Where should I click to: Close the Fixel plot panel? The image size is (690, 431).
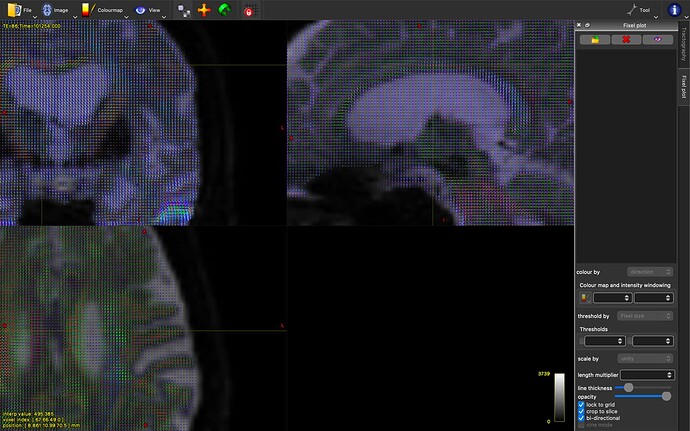[x=579, y=25]
